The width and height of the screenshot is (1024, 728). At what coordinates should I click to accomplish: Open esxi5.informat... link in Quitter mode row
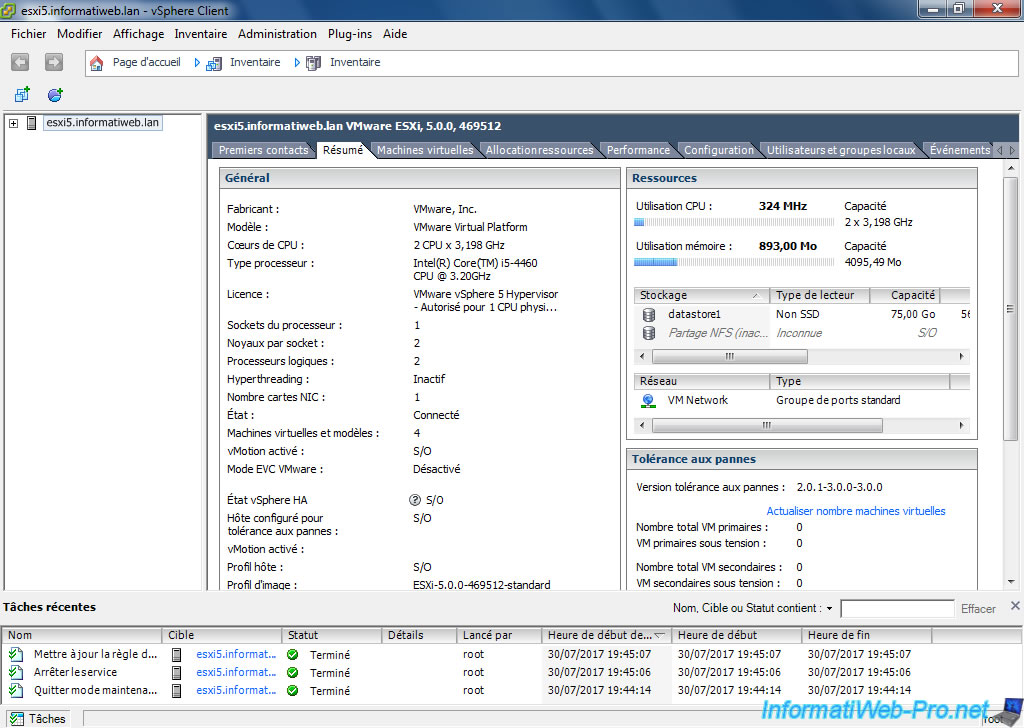(x=236, y=690)
